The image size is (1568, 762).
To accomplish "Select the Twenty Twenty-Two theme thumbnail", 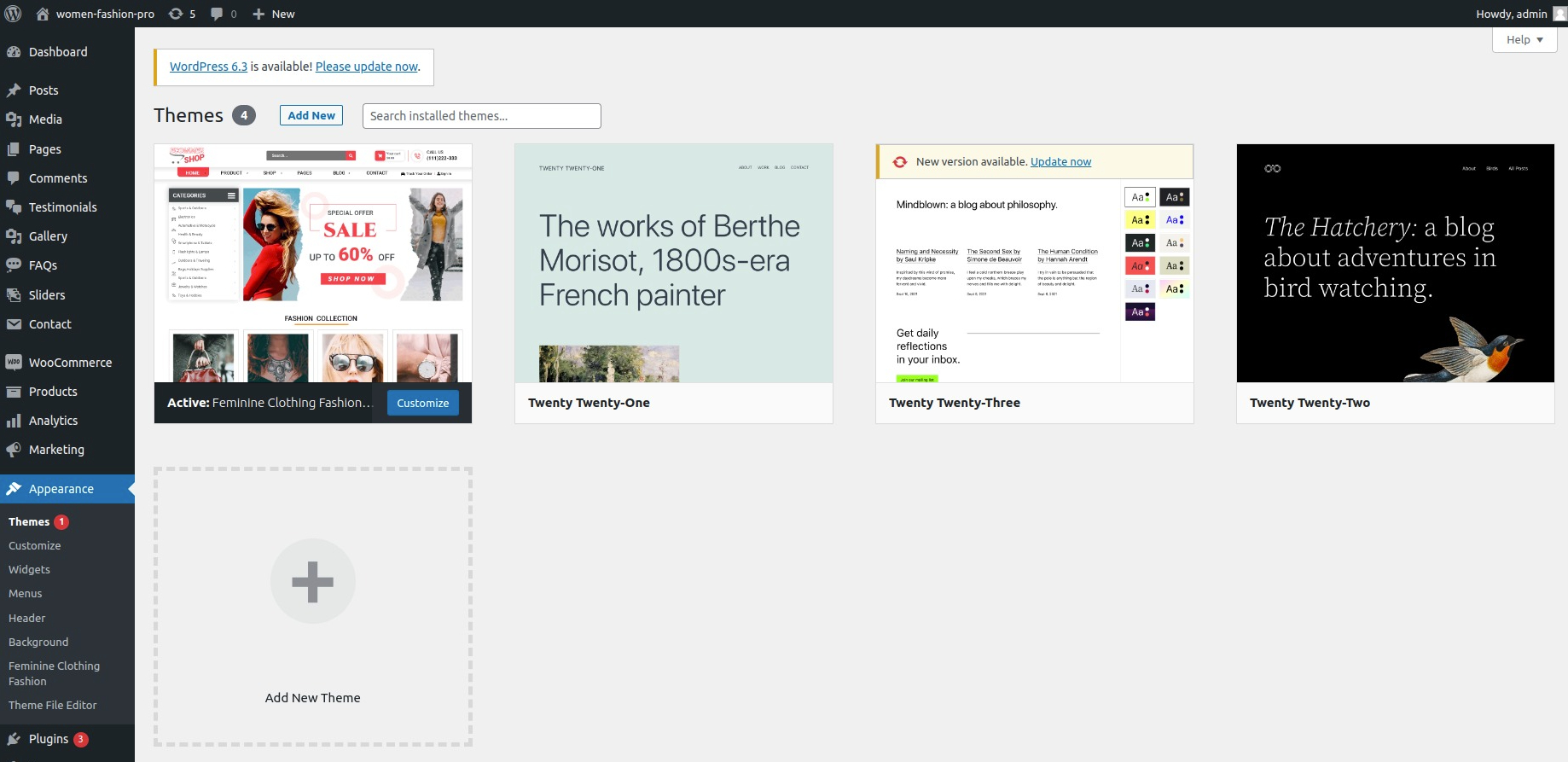I will (1396, 263).
